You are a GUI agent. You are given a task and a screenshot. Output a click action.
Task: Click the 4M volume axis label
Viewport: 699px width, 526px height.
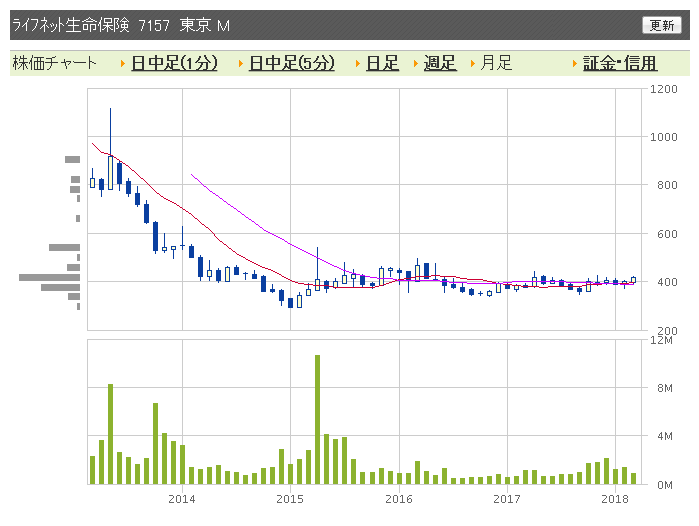click(665, 436)
